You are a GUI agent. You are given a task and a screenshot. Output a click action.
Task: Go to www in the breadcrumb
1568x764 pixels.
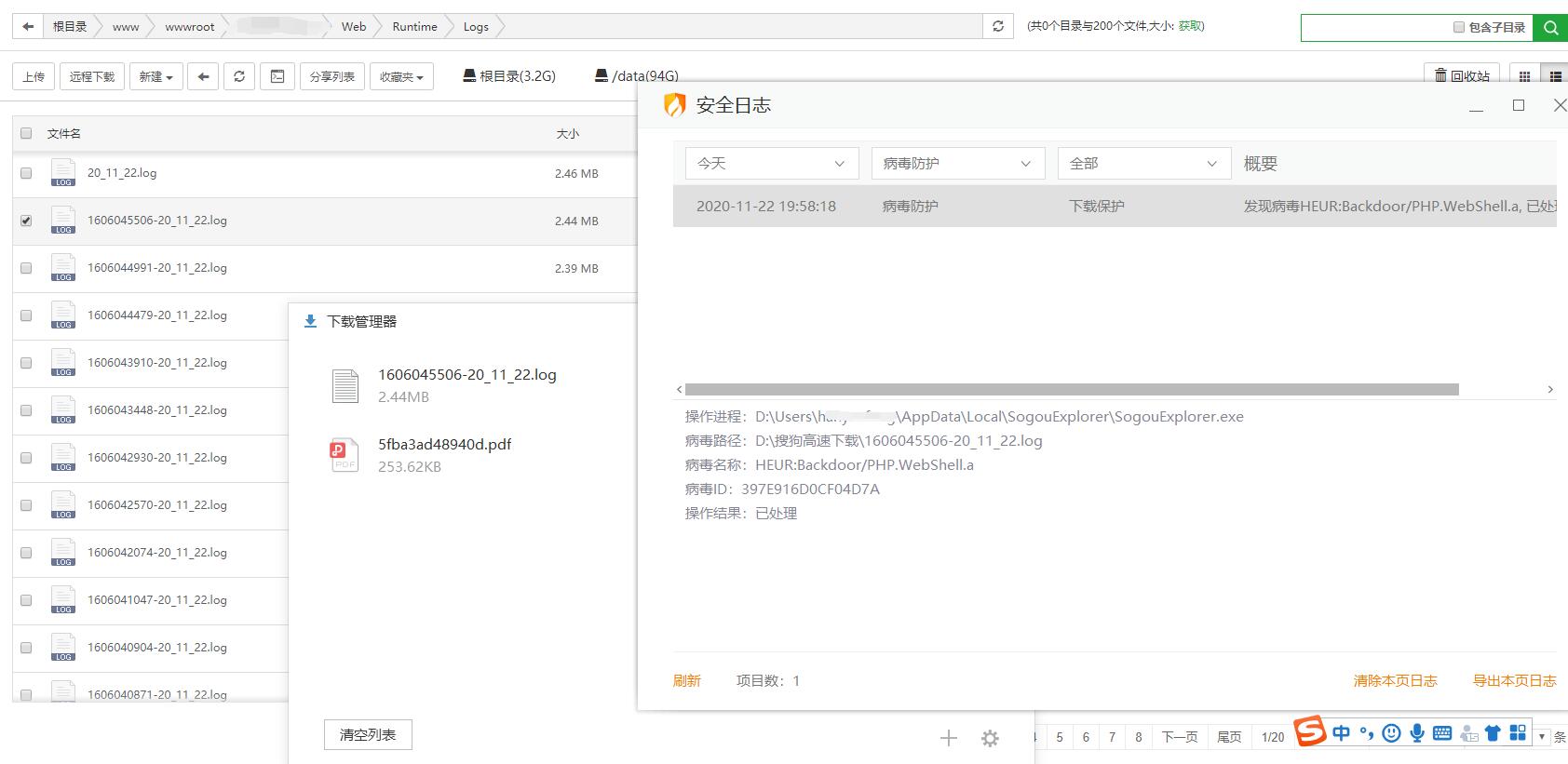126,27
